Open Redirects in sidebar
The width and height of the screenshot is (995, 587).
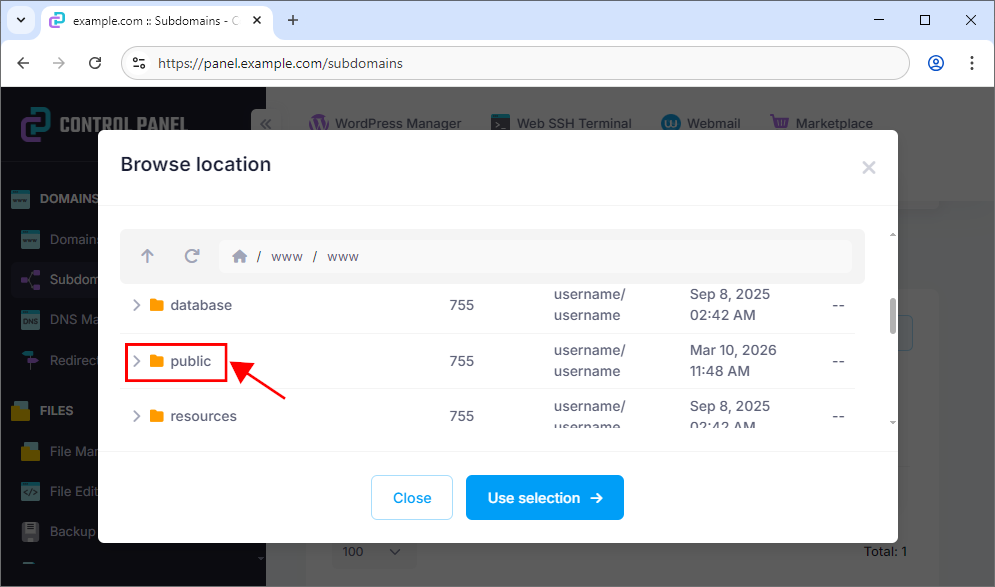point(59,360)
